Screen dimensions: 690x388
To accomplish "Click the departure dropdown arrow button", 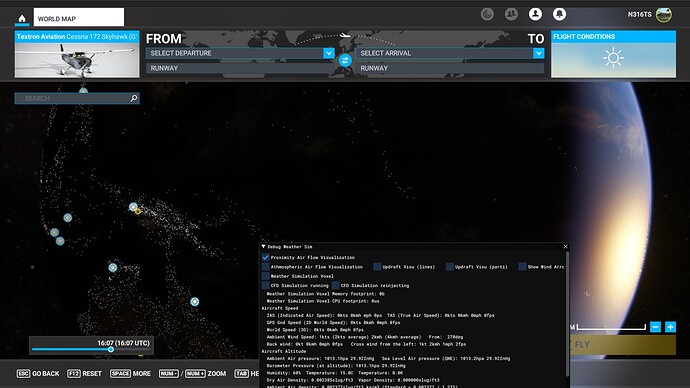I will click(x=329, y=53).
